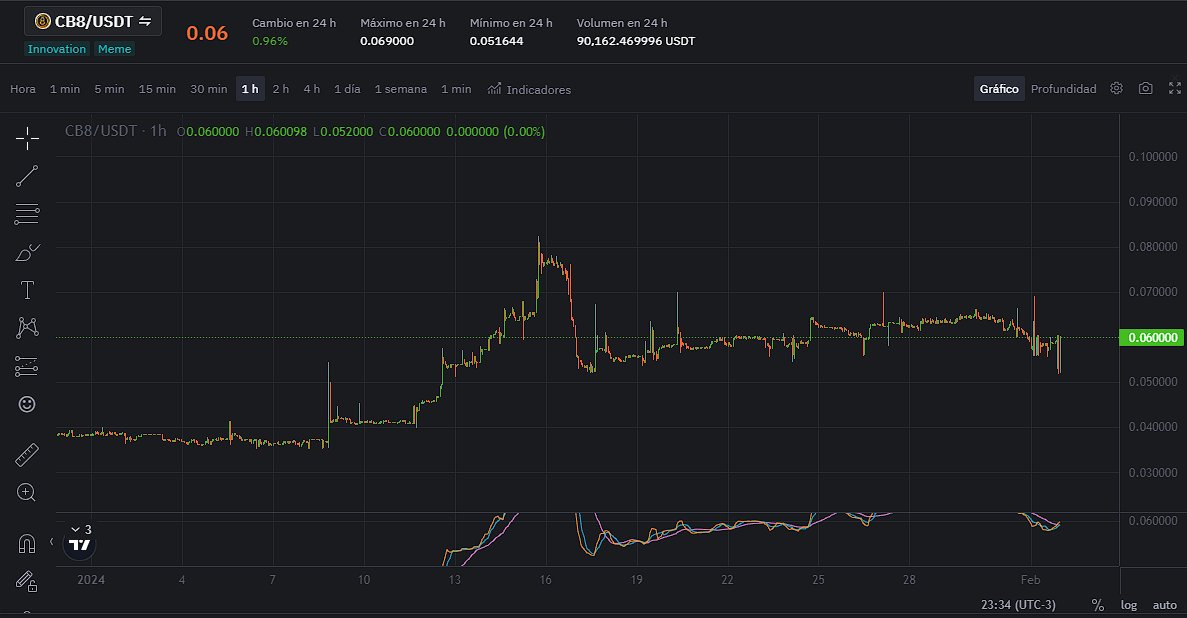Open chart settings gear icon
Viewport: 1187px width, 618px height.
(1117, 89)
